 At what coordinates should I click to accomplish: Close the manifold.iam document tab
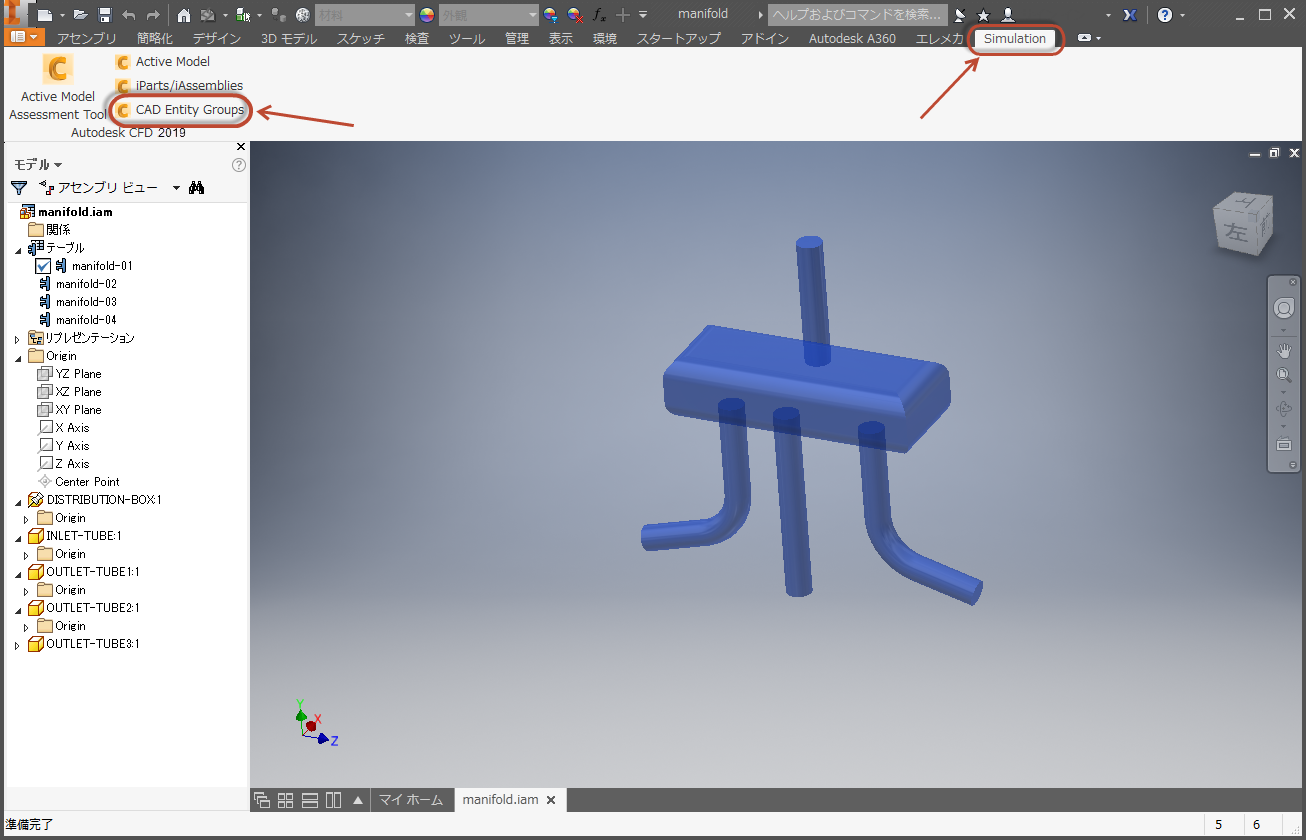click(x=551, y=800)
